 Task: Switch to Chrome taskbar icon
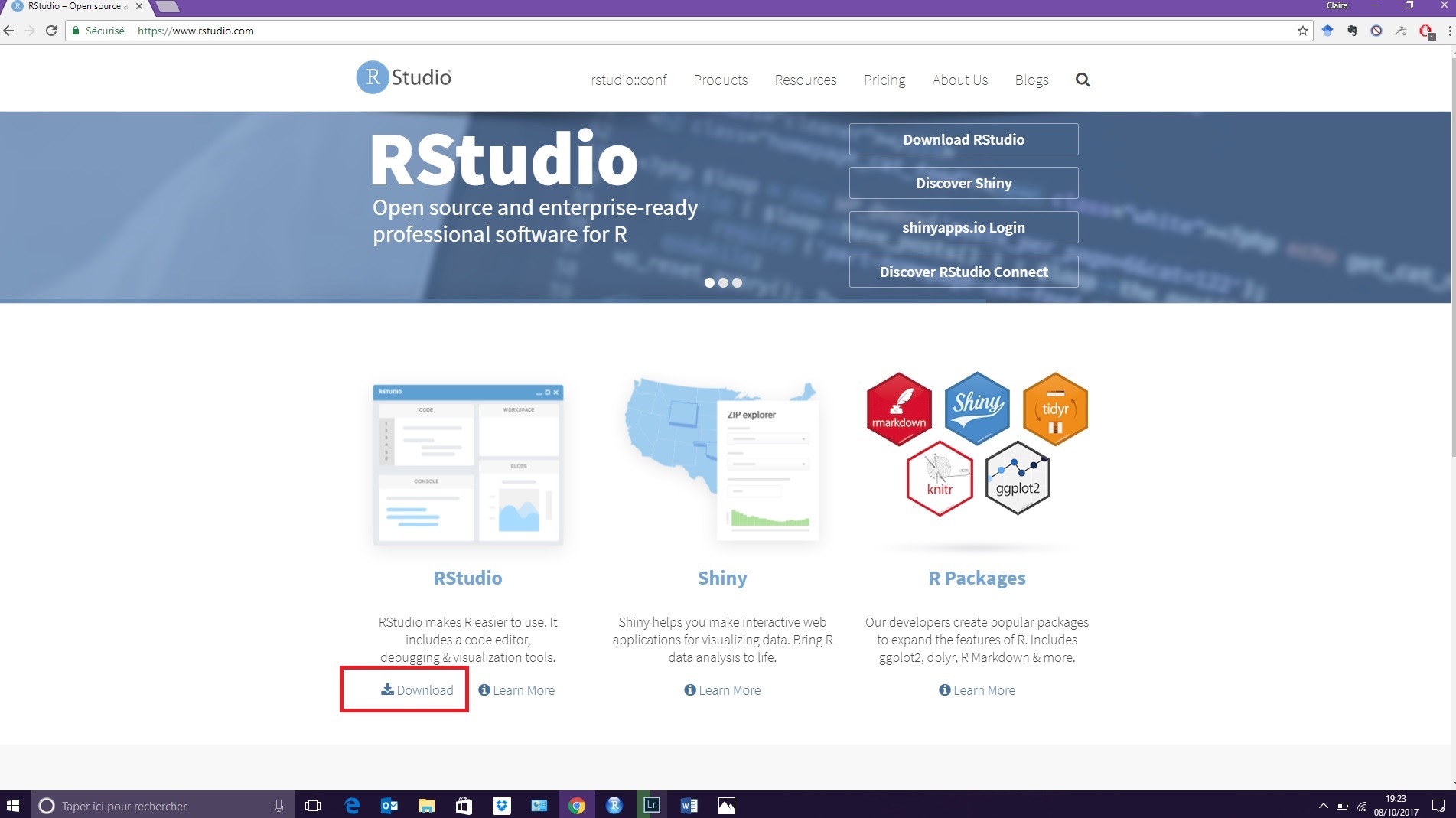coord(577,805)
